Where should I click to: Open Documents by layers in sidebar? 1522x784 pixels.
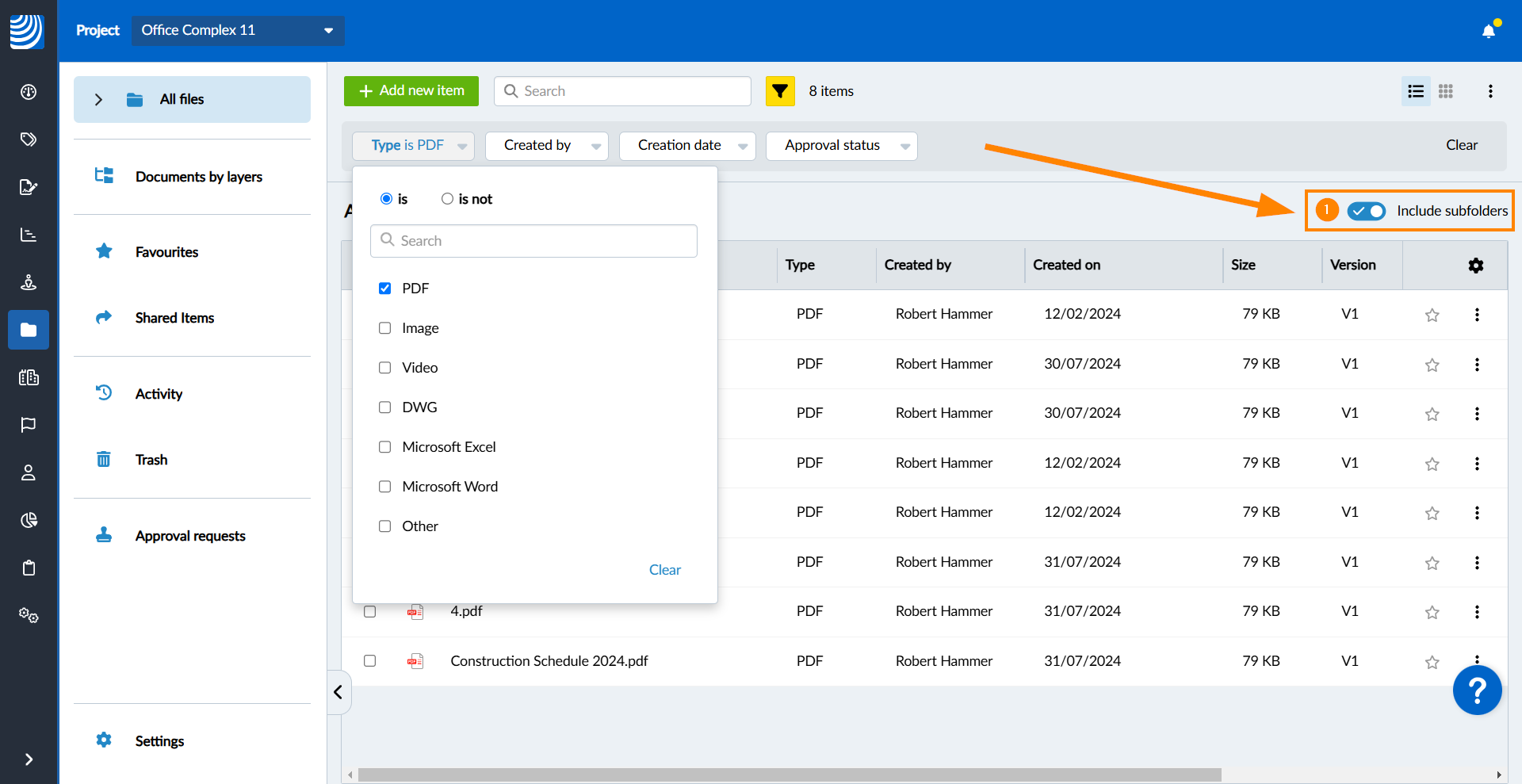pyautogui.click(x=198, y=177)
